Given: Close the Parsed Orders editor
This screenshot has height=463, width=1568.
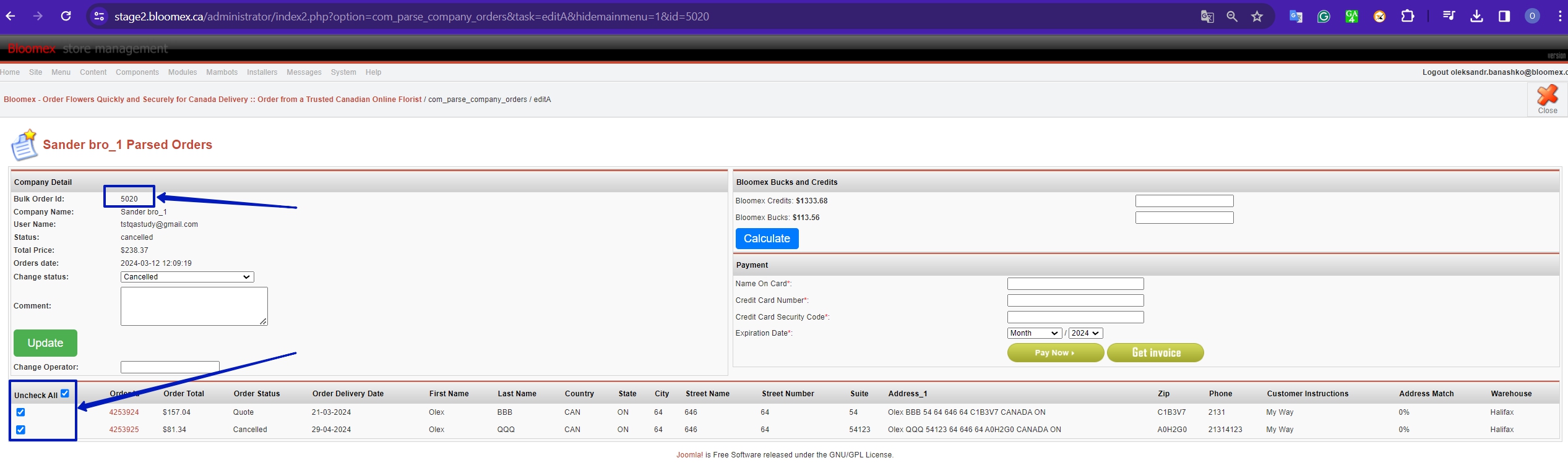Looking at the screenshot, I should 1547,100.
